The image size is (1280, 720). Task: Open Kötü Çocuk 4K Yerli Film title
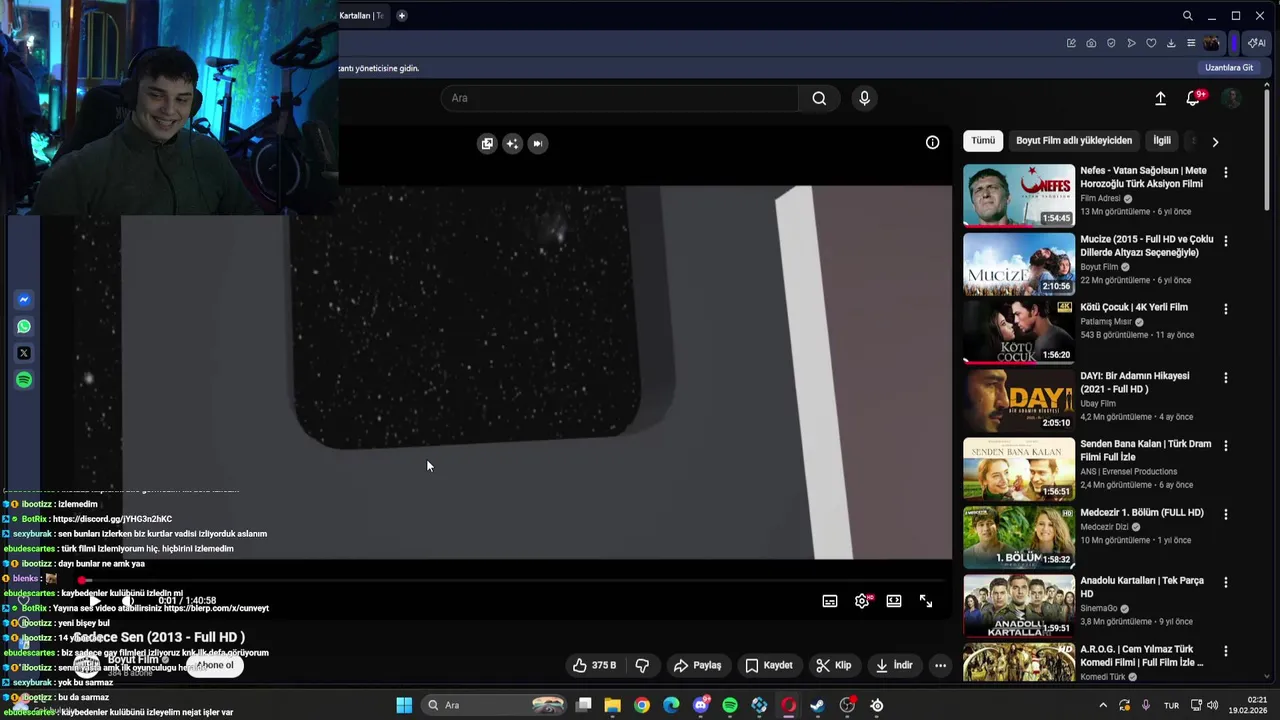click(x=1134, y=307)
